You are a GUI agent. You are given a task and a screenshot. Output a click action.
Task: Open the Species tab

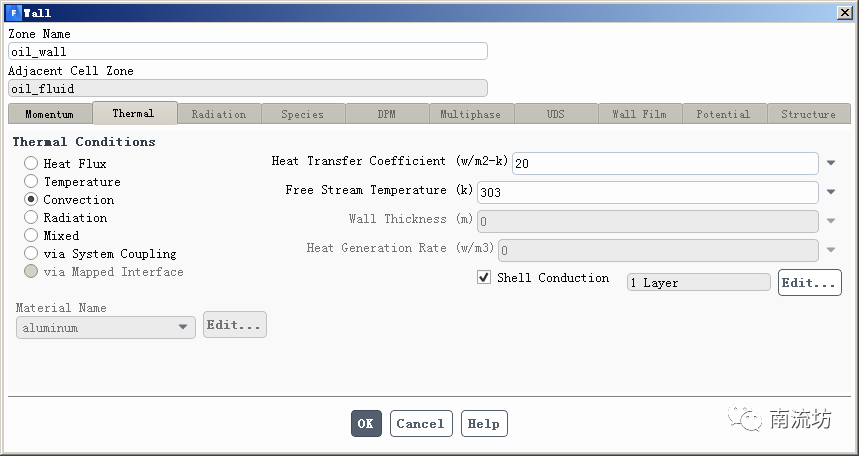tap(303, 114)
